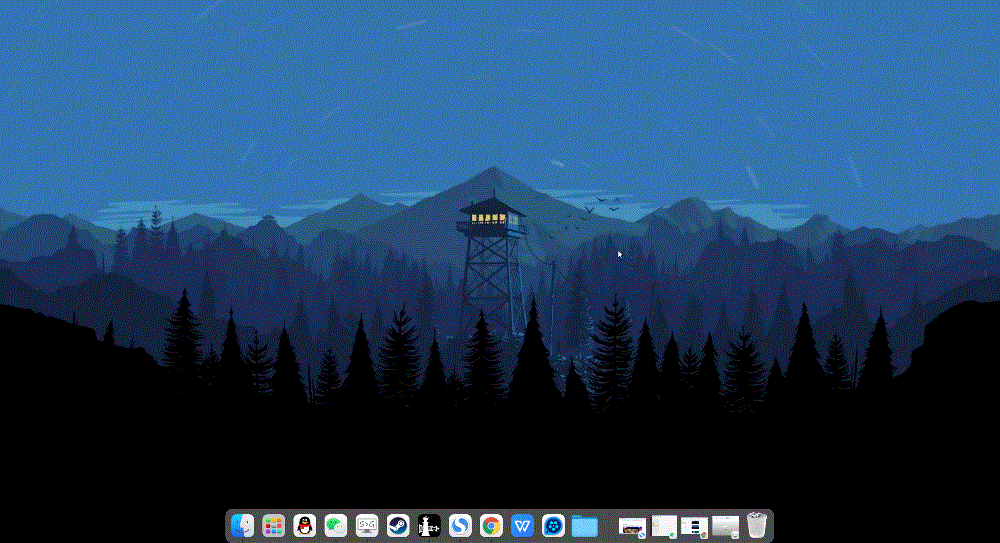Viewport: 1000px width, 543px height.
Task: Restore minimized window with gray badge
Action: point(725,527)
